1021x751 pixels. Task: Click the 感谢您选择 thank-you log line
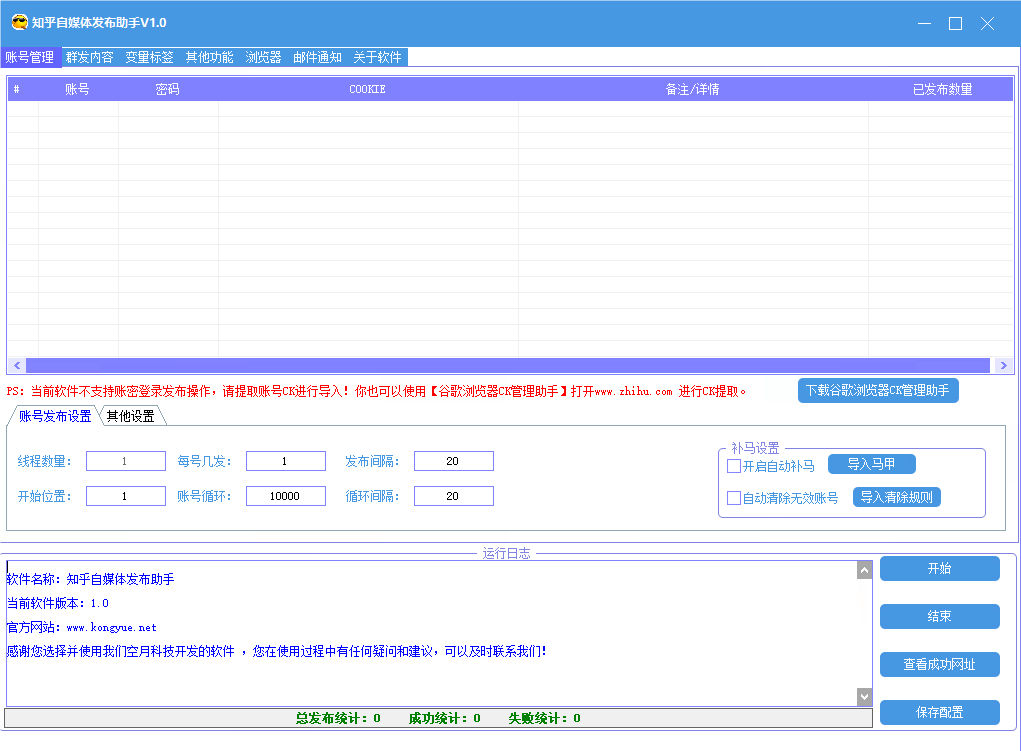pyautogui.click(x=276, y=651)
